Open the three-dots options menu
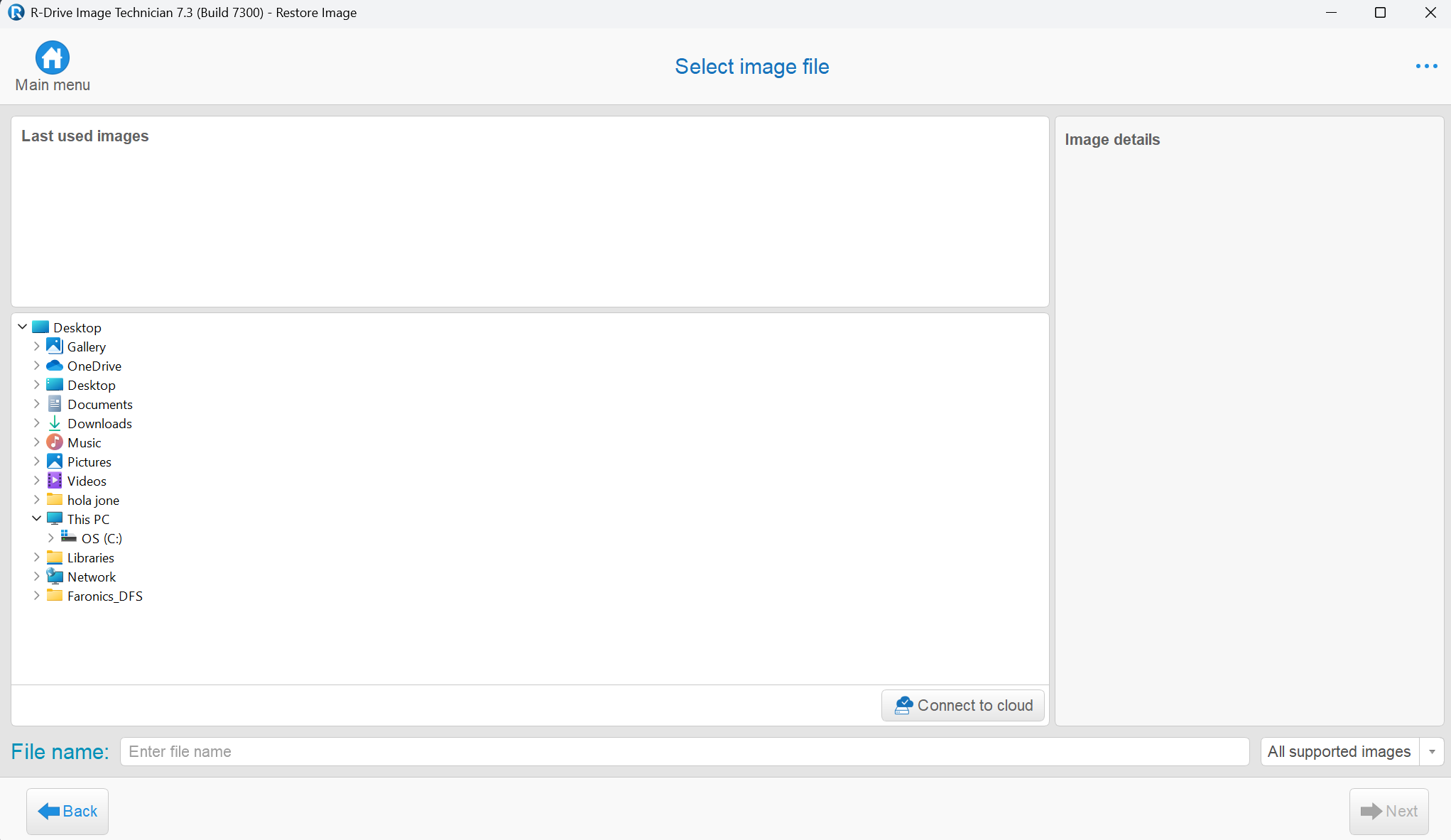Image resolution: width=1451 pixels, height=840 pixels. 1426,66
